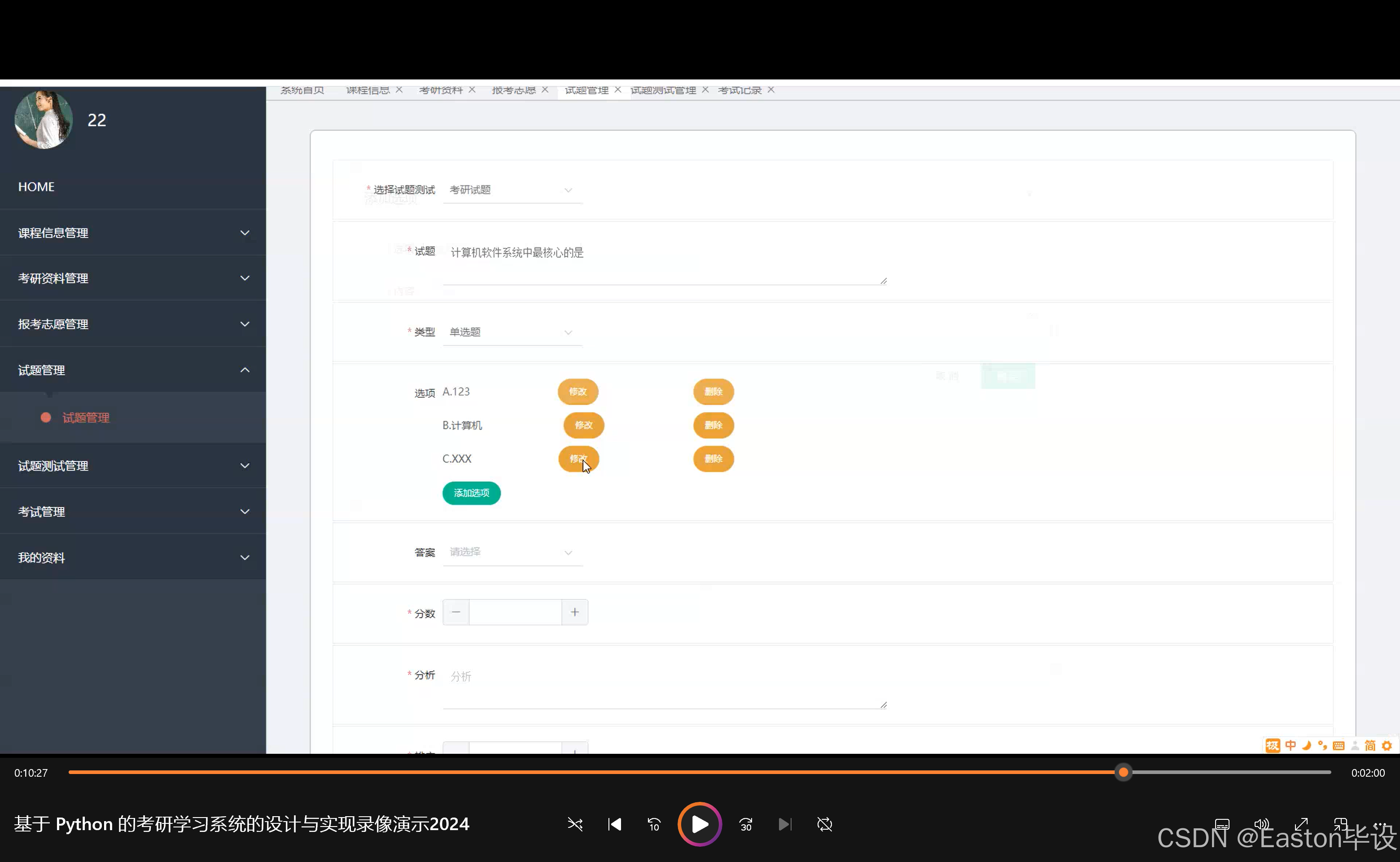Image resolution: width=1400 pixels, height=862 pixels.
Task: Close the 考试记录 tab
Action: (x=771, y=90)
